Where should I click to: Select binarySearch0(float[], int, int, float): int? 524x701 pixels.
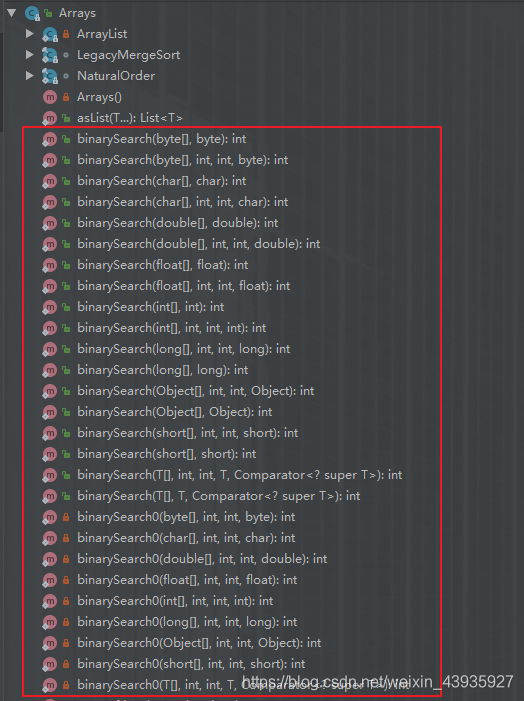pyautogui.click(x=187, y=580)
